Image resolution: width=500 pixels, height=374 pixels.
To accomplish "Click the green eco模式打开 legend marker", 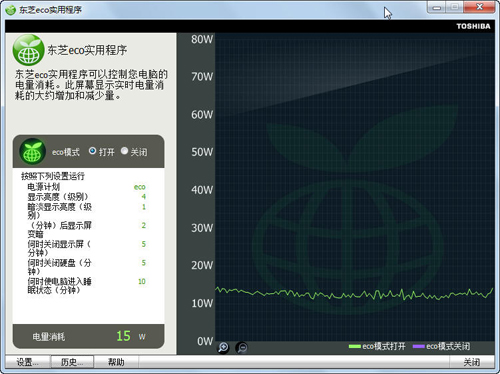I will click(355, 346).
